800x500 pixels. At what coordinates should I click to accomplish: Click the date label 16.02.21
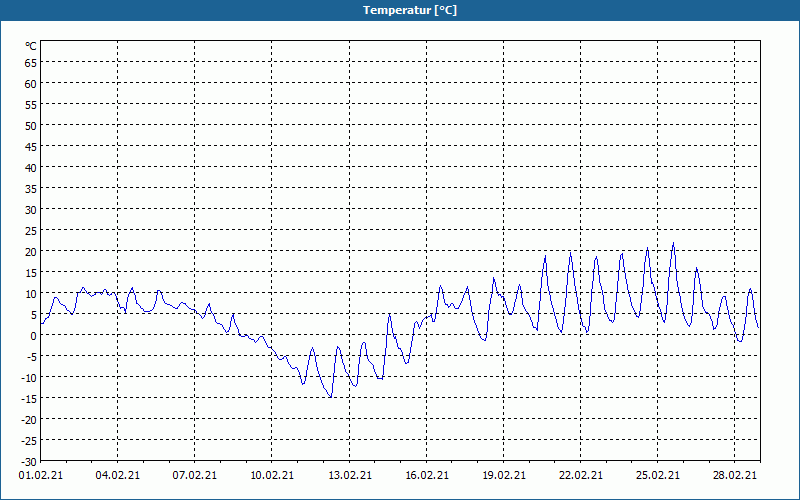point(427,475)
